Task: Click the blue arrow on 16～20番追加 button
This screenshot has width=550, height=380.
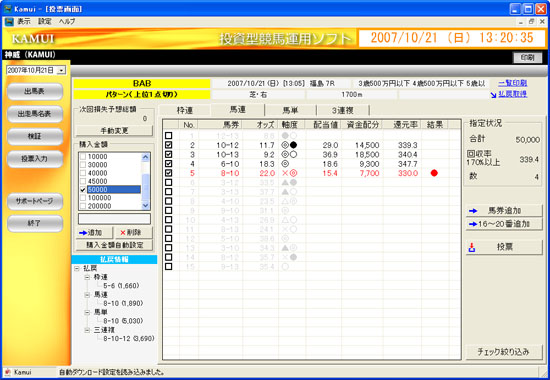Action: [473, 224]
